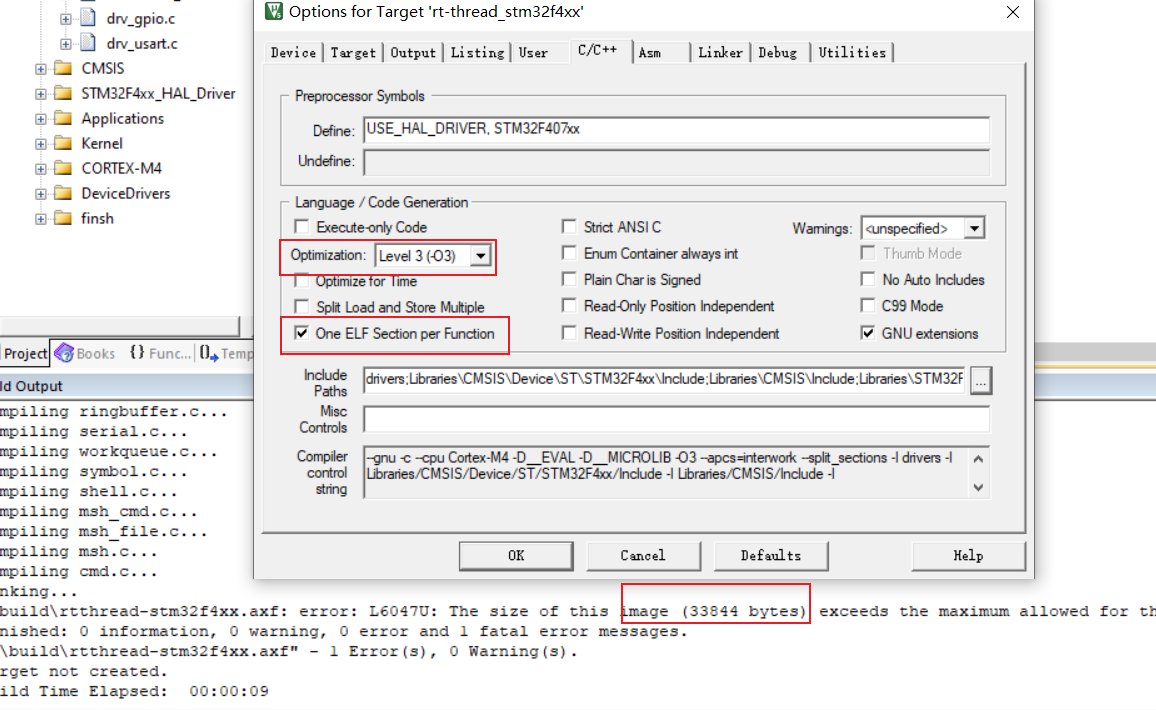Click the Keil logo in dialog title
1156x710 pixels.
[274, 11]
